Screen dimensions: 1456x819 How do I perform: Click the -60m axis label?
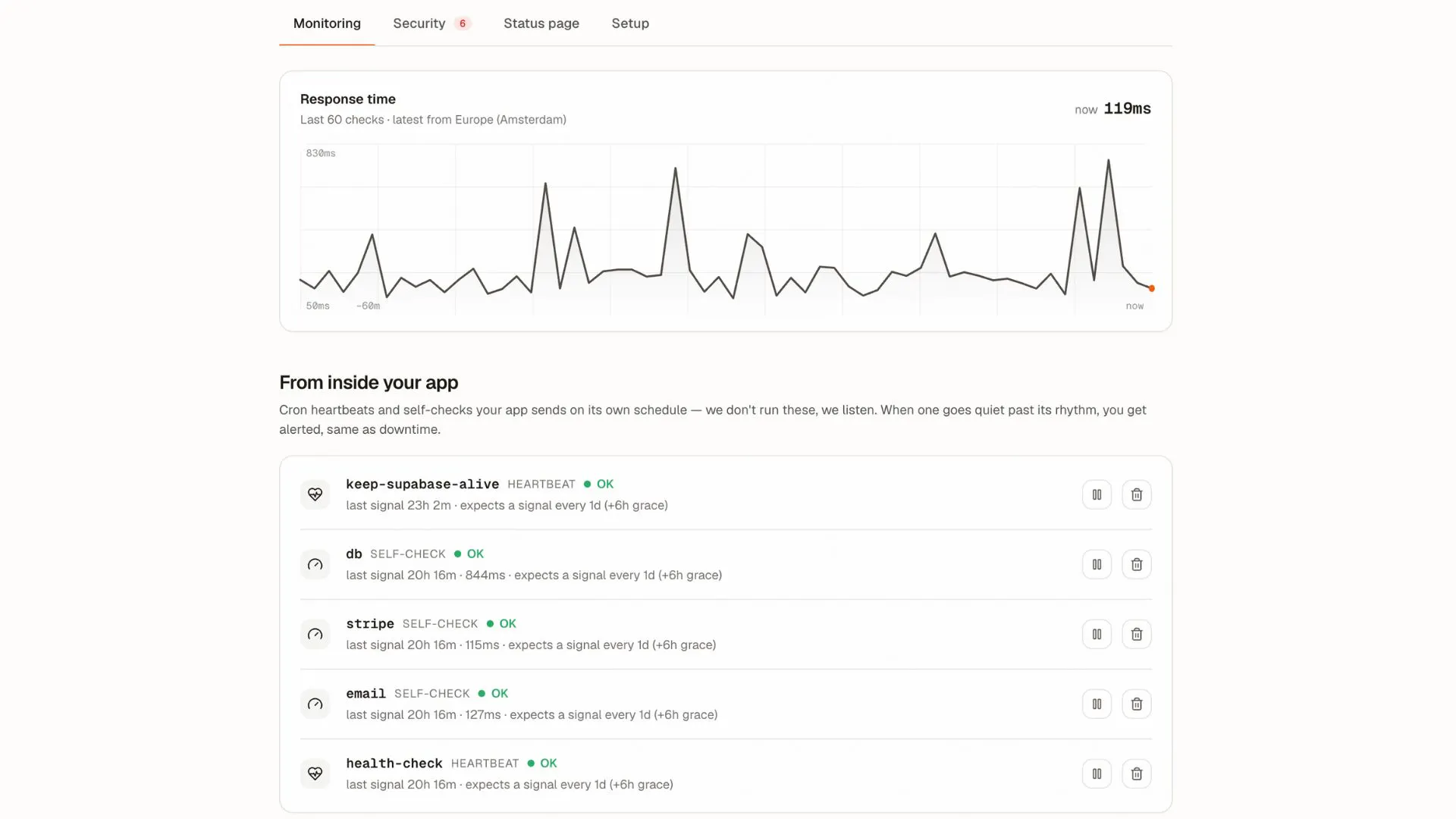pos(368,306)
